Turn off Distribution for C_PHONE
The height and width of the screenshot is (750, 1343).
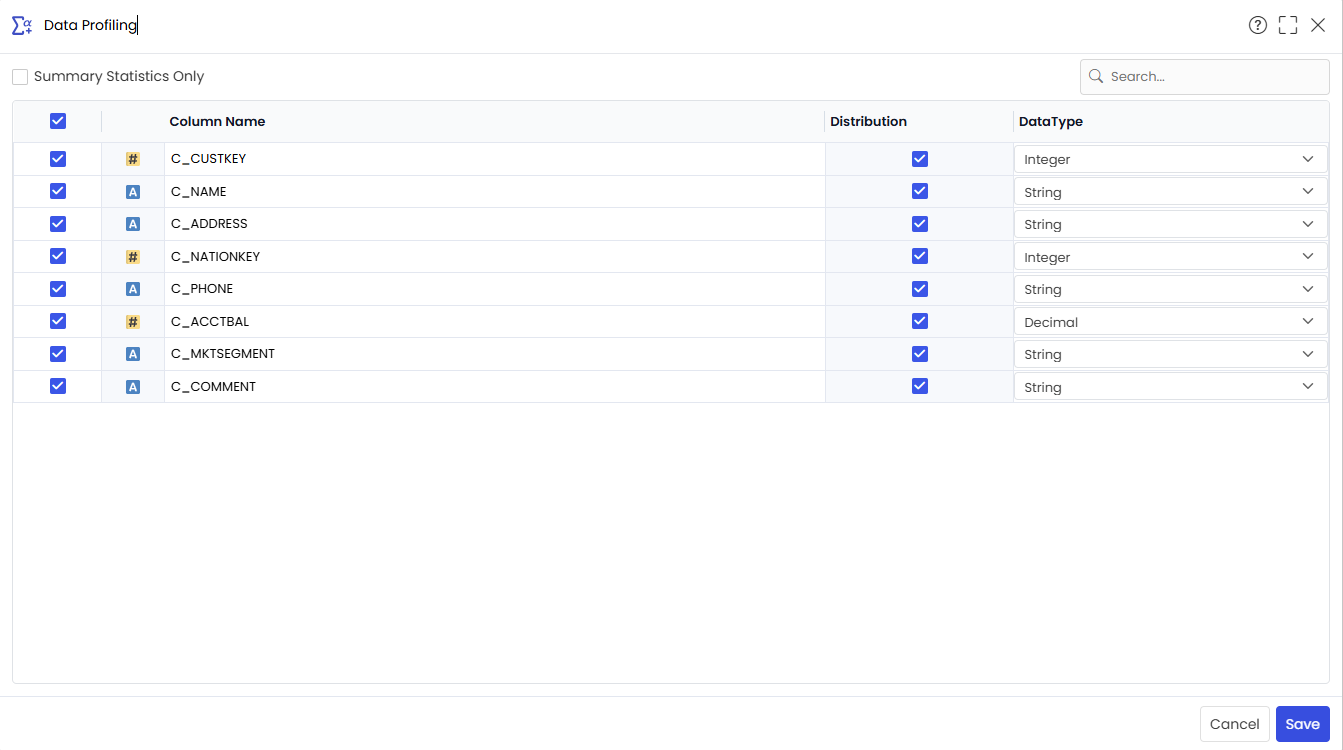point(920,289)
